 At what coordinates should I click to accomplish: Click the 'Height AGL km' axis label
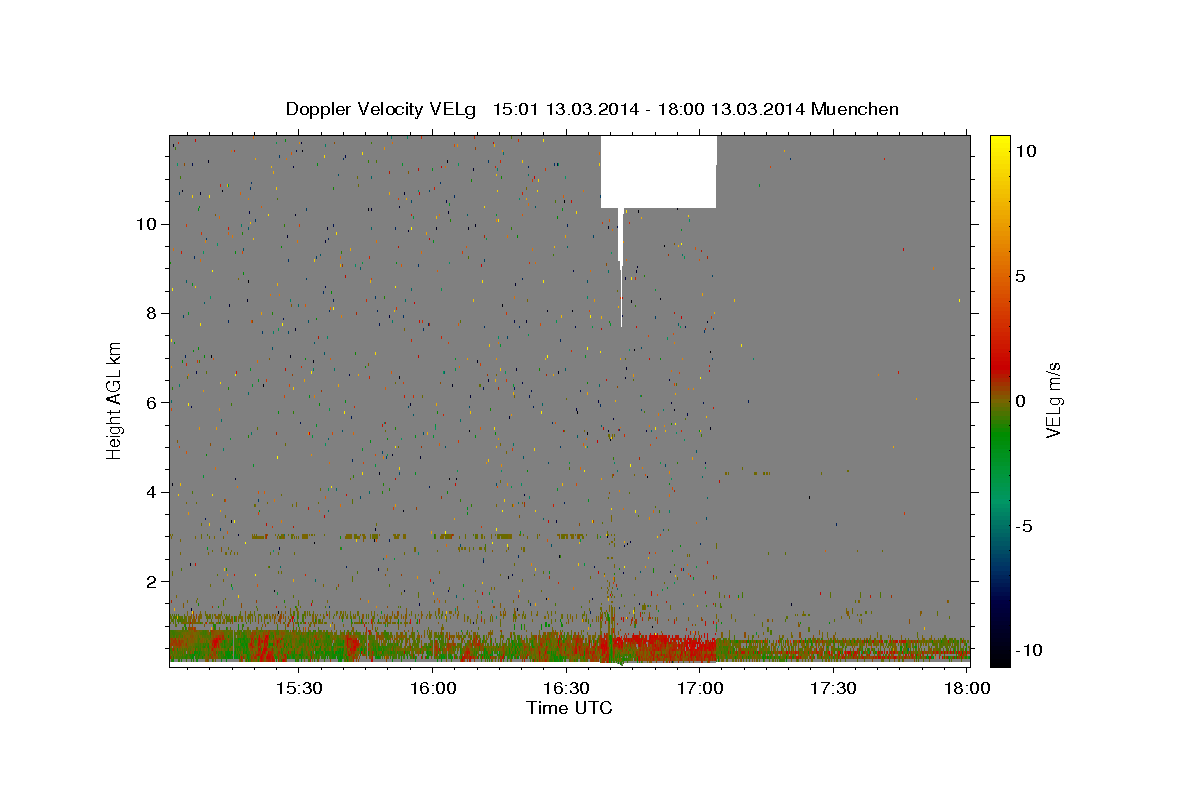tap(114, 401)
